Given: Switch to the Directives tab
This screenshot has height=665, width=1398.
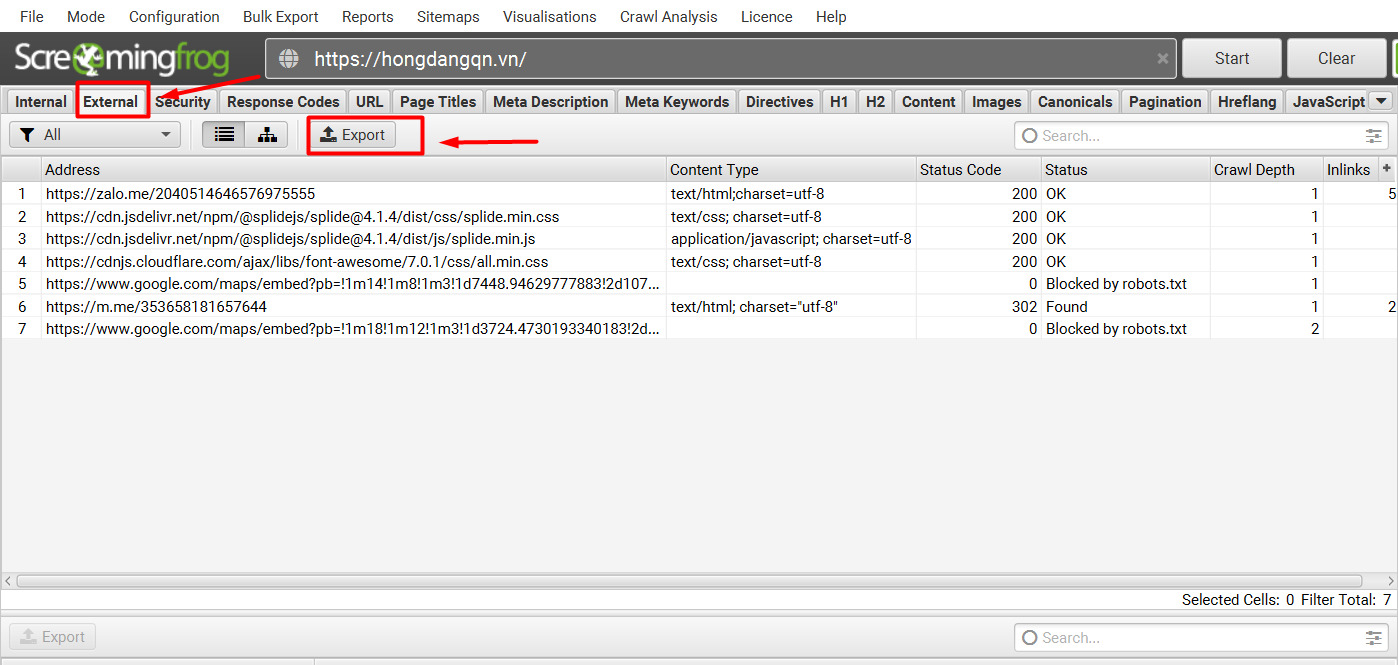Looking at the screenshot, I should 780,102.
